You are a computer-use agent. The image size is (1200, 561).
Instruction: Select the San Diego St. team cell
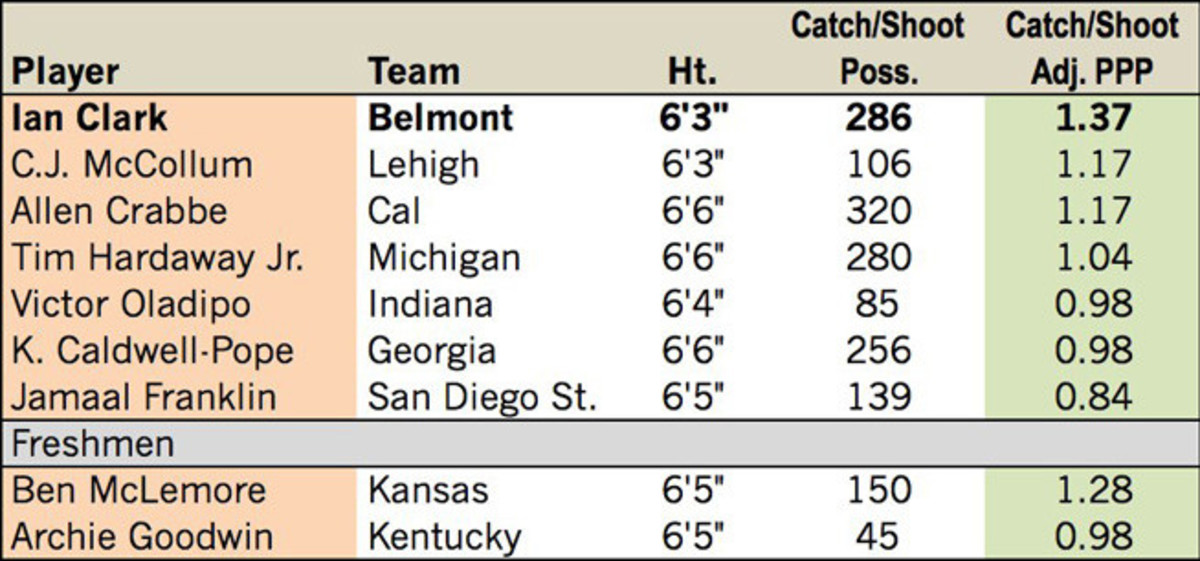click(483, 397)
